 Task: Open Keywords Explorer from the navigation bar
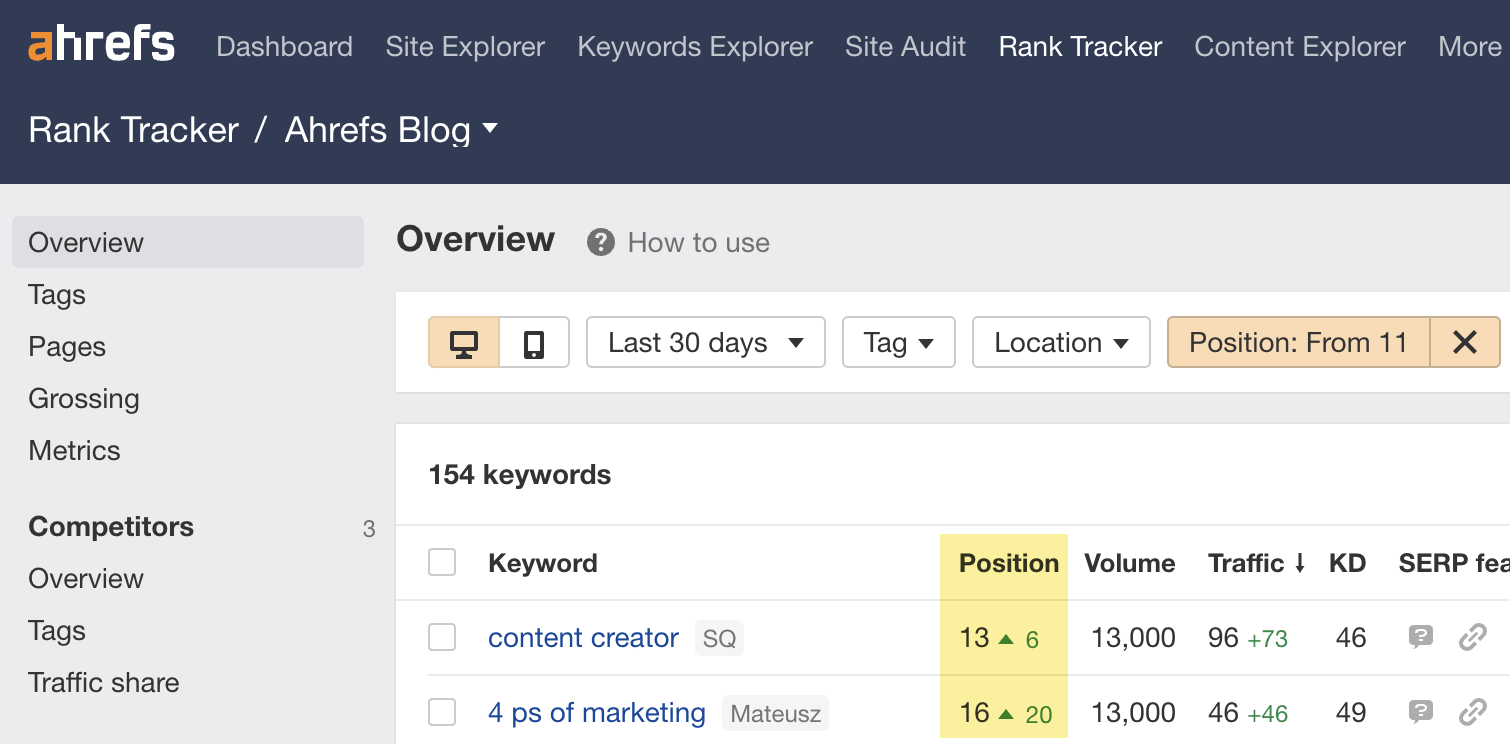[695, 46]
